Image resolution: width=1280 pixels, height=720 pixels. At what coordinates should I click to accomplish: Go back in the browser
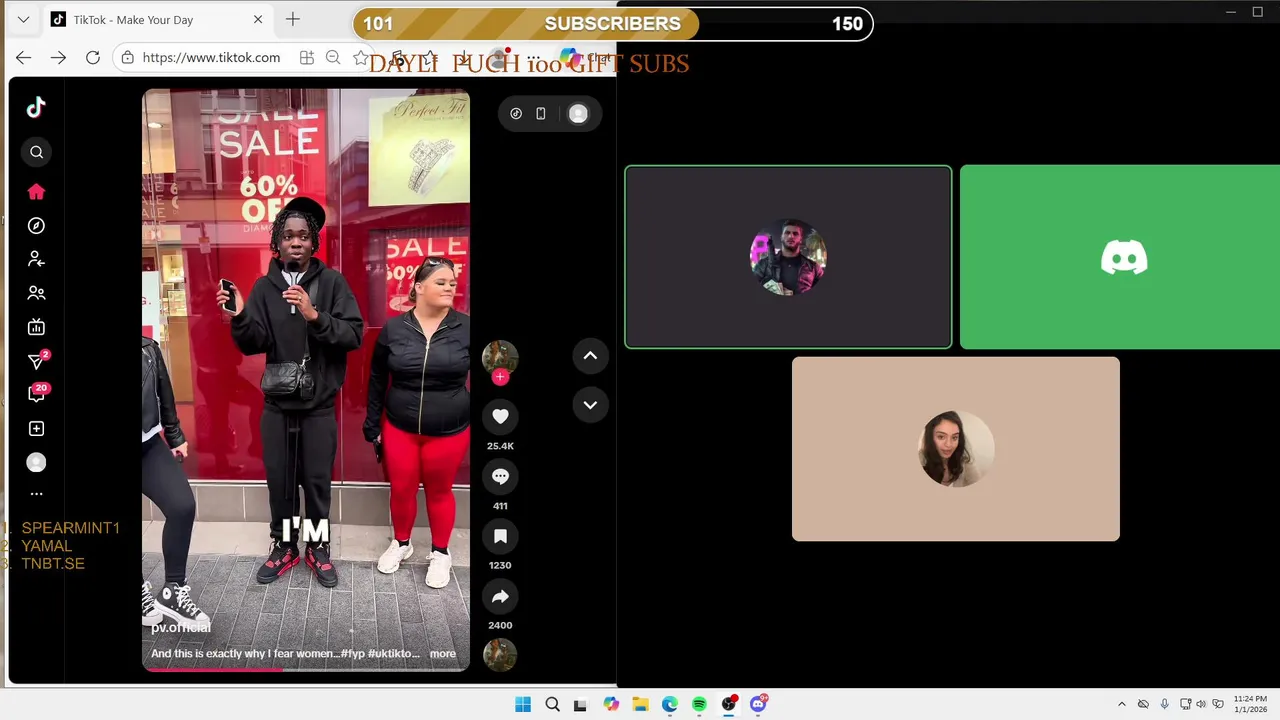tap(24, 58)
